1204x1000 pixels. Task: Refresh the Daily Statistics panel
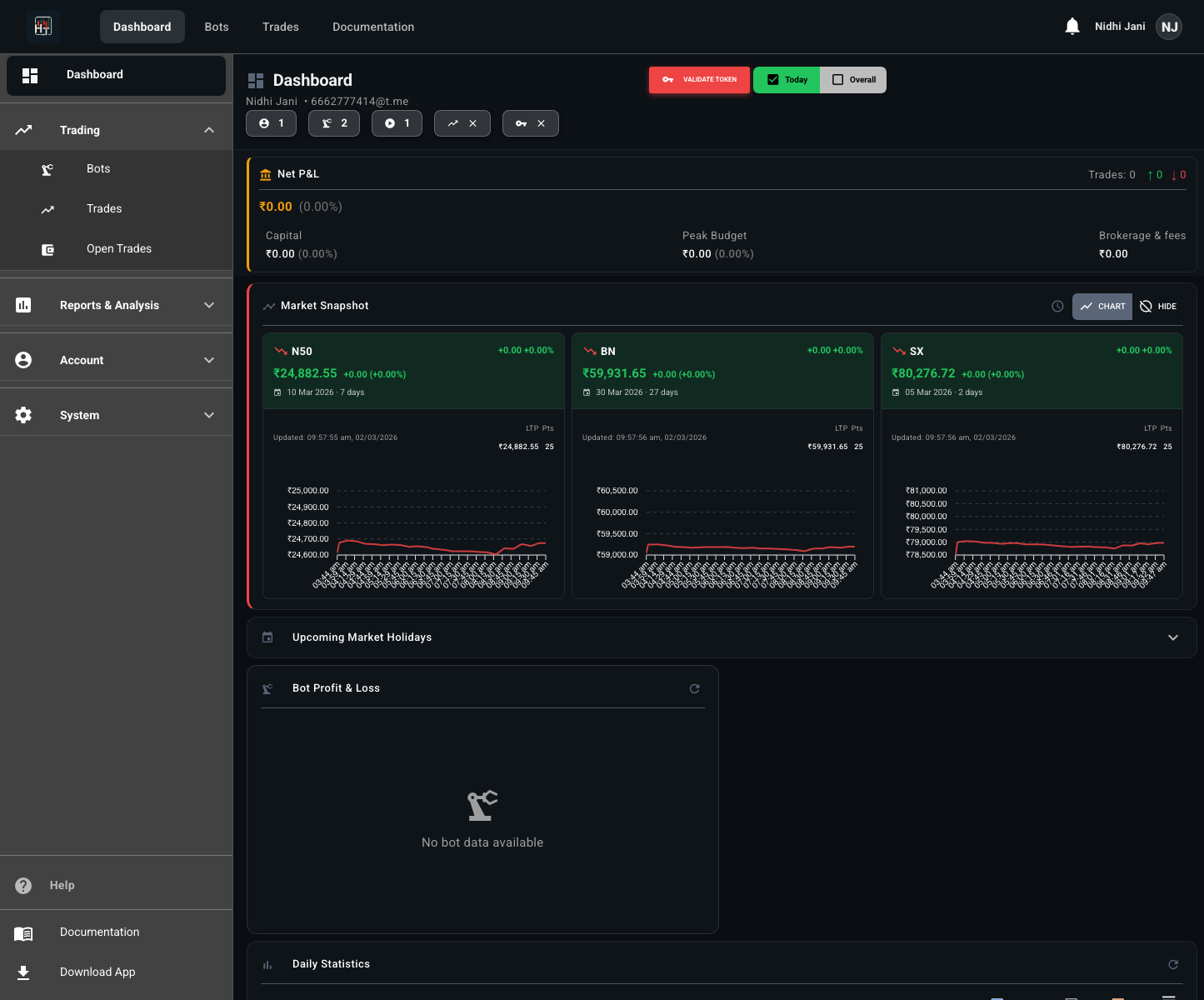tap(1173, 964)
